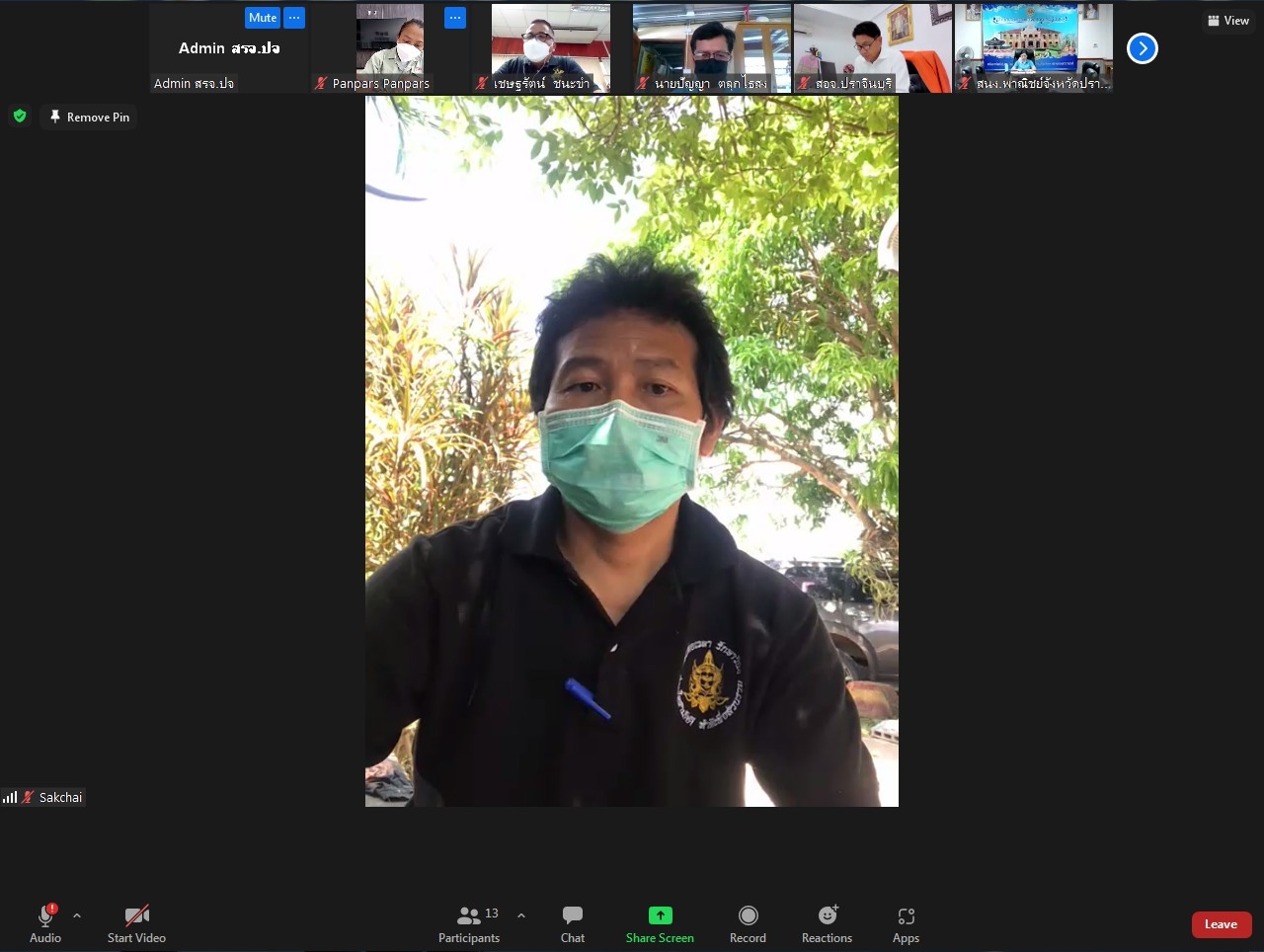1264x952 pixels.
Task: Start recording with the Record icon
Action: coord(748,915)
